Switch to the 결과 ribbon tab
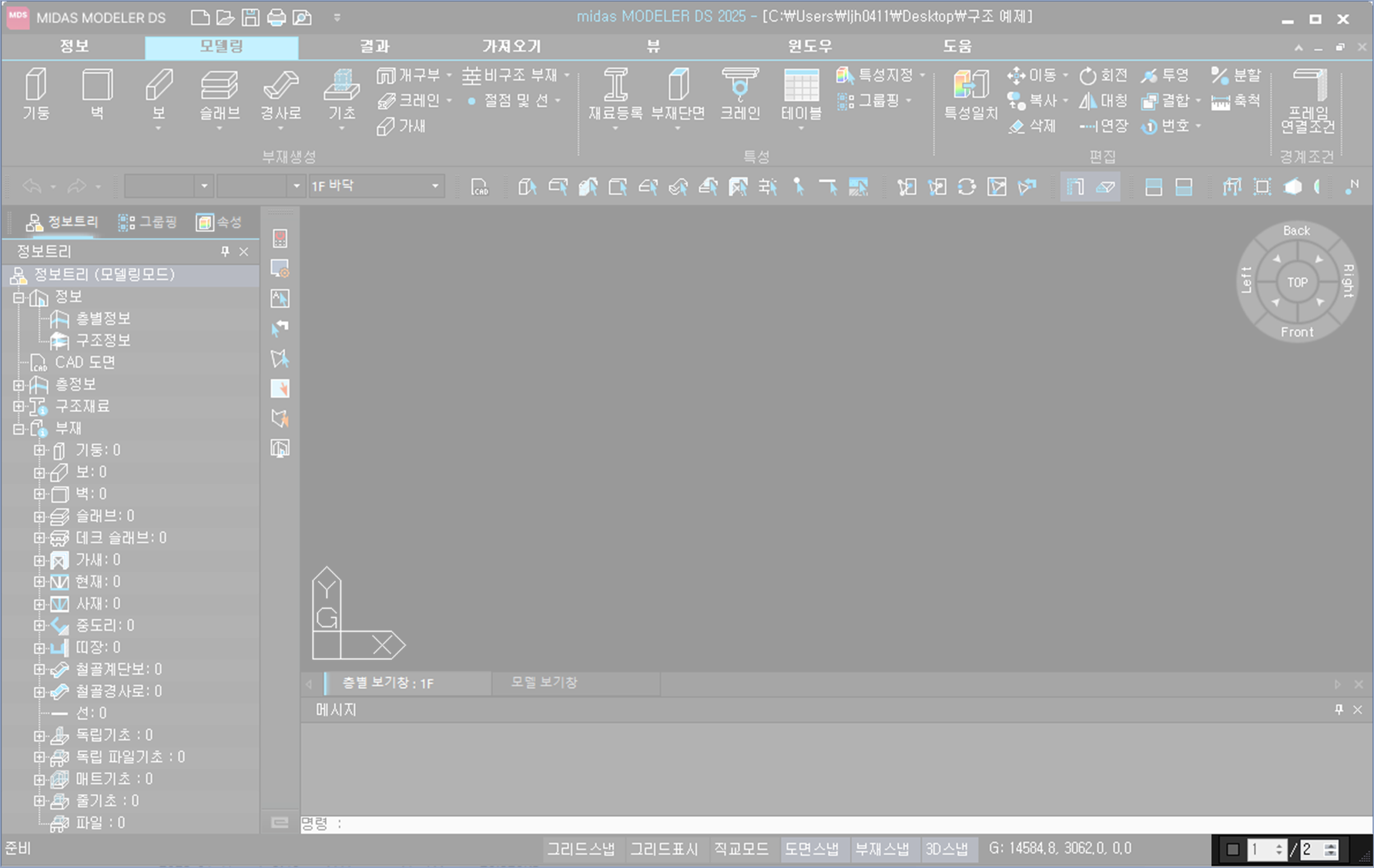Image resolution: width=1374 pixels, height=868 pixels. [375, 46]
